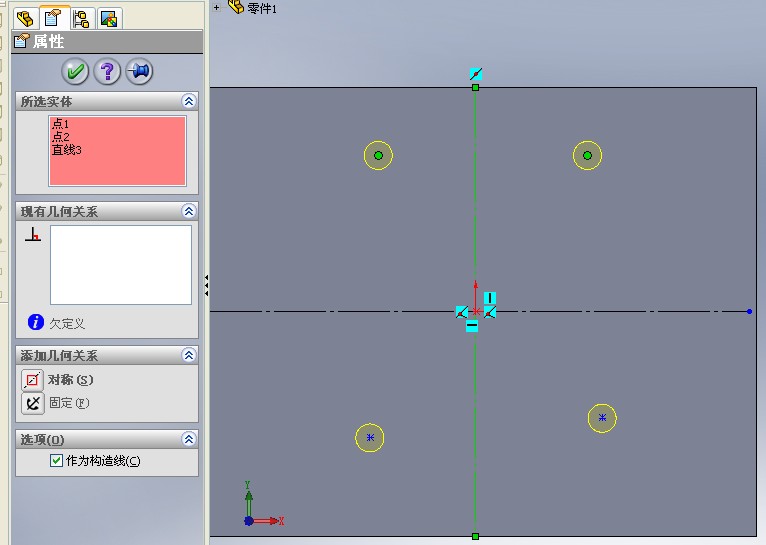Select the green bottom endpoint of vertical line
766x545 pixels.
point(475,536)
